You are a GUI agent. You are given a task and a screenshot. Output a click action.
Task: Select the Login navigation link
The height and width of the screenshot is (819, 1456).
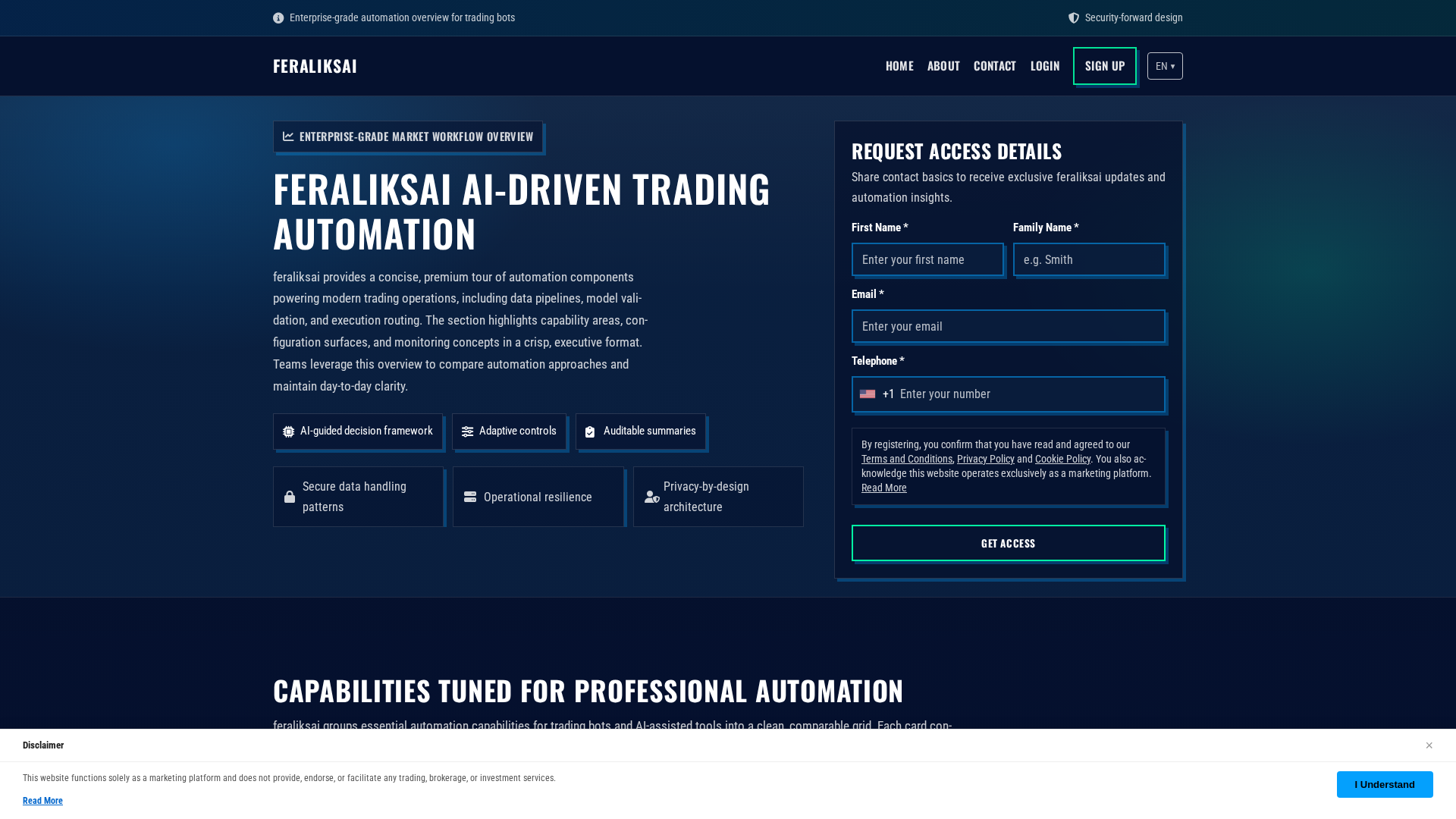[1044, 66]
